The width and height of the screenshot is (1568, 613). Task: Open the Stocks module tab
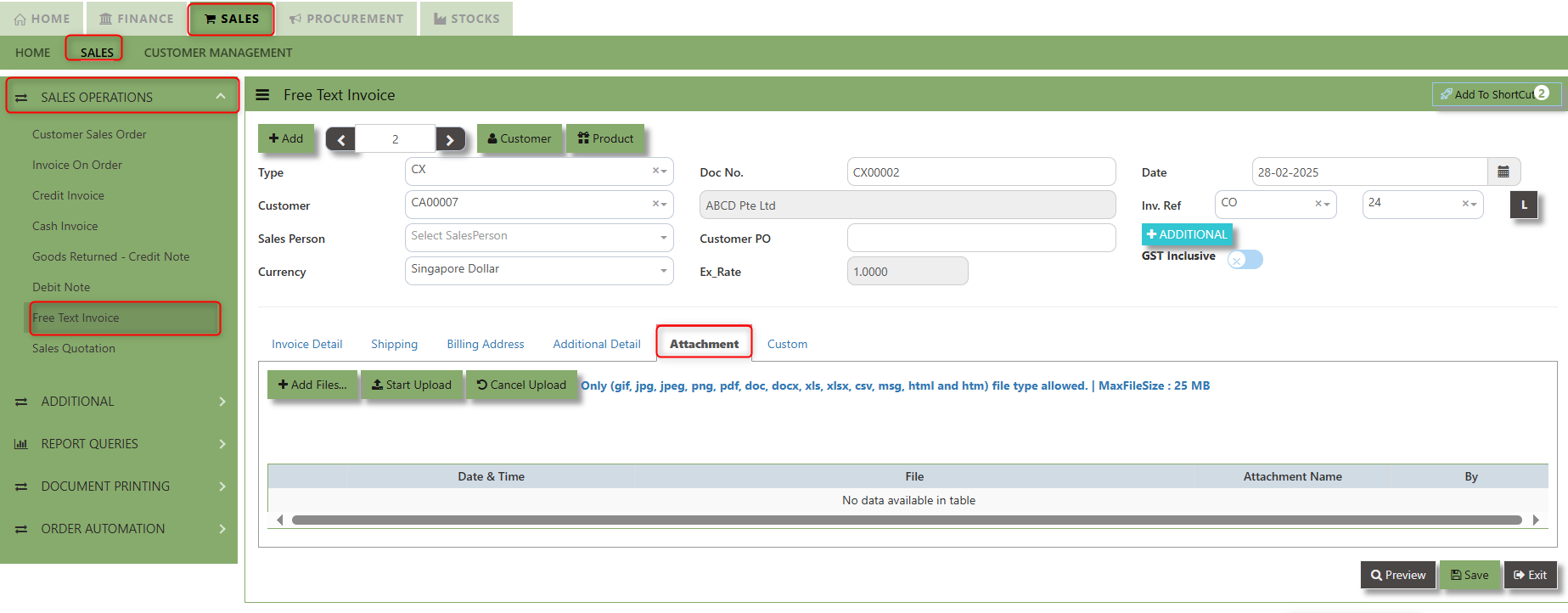tap(466, 19)
